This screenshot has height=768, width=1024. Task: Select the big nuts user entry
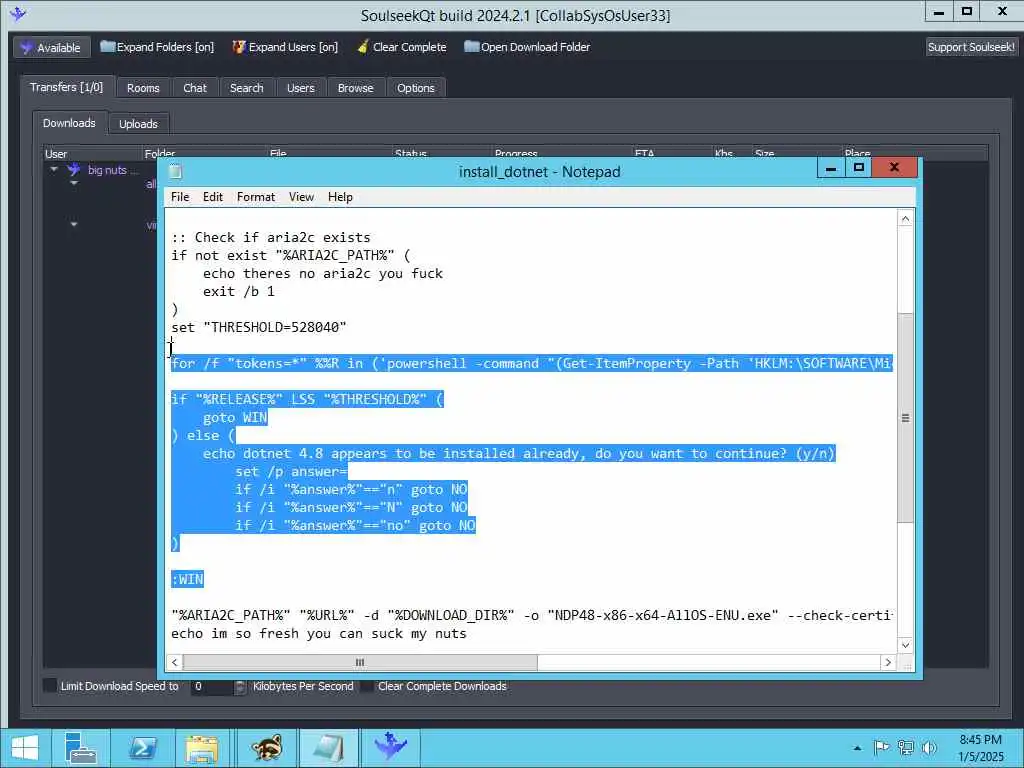(x=112, y=170)
